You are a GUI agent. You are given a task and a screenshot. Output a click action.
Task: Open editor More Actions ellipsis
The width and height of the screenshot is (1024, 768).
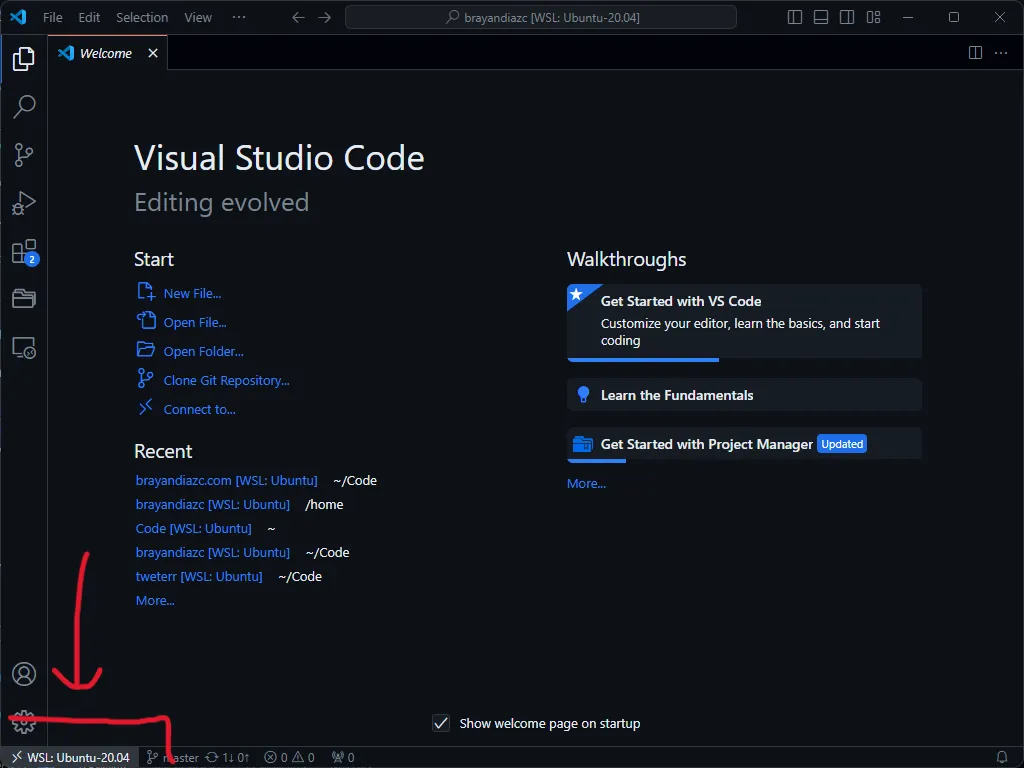click(x=1000, y=53)
